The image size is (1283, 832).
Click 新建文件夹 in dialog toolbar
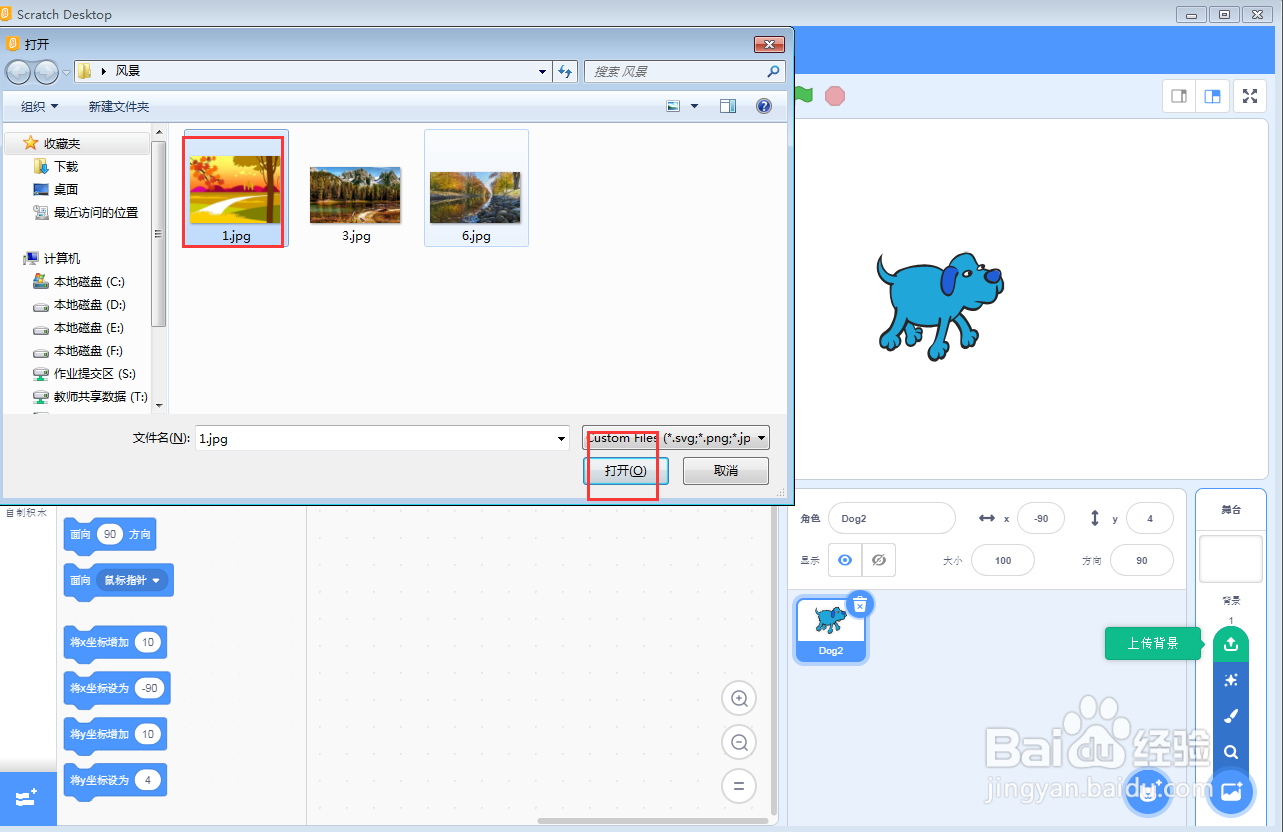[x=119, y=106]
